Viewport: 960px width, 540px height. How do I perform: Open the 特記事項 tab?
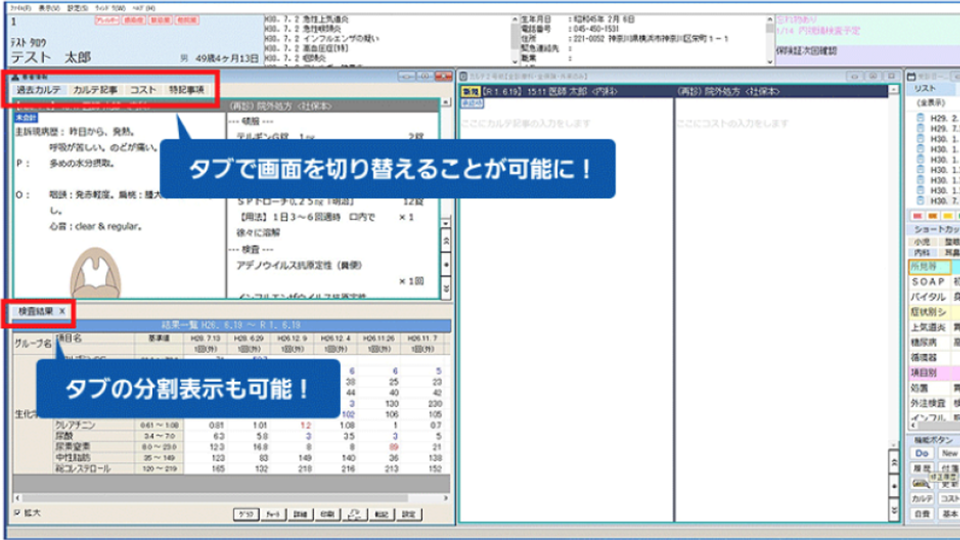[186, 90]
